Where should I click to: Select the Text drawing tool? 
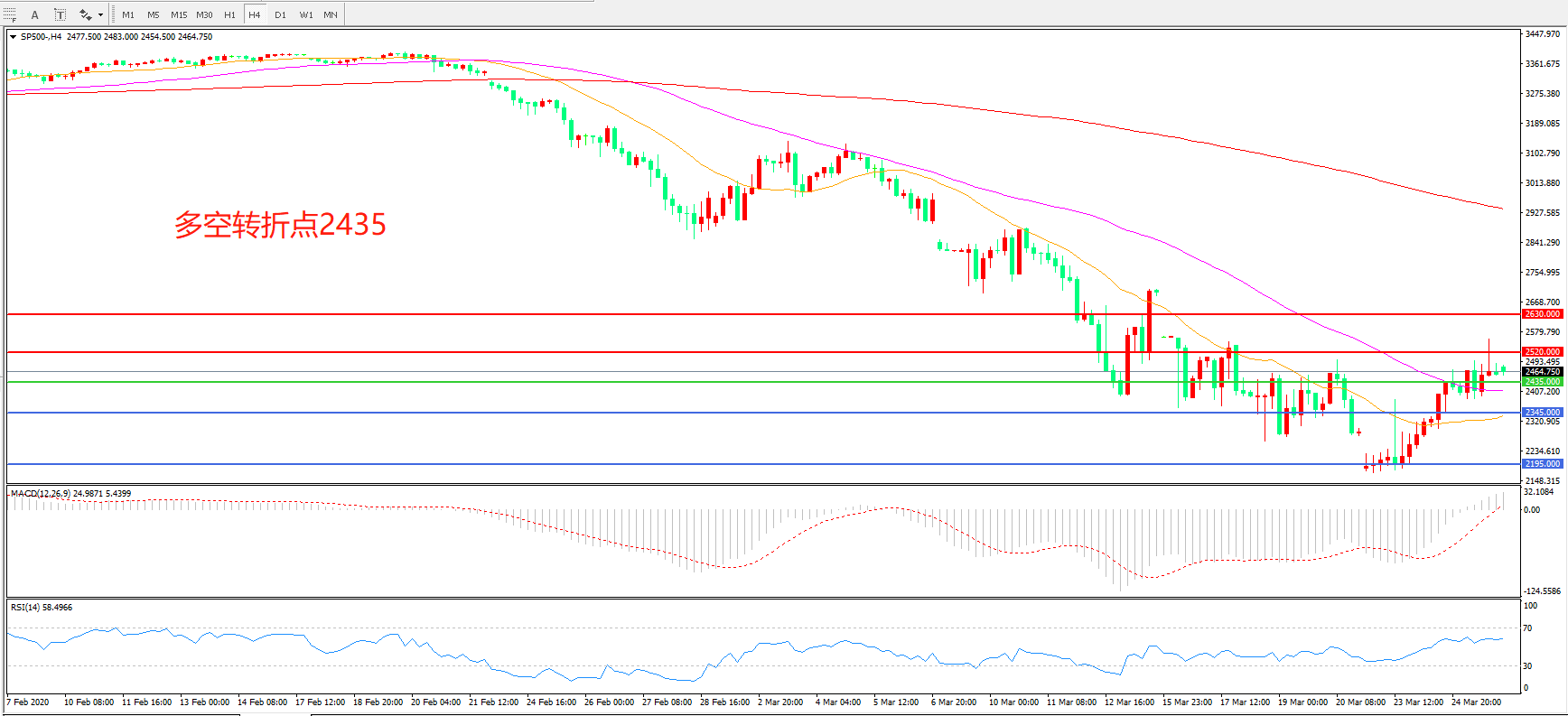pyautogui.click(x=35, y=14)
